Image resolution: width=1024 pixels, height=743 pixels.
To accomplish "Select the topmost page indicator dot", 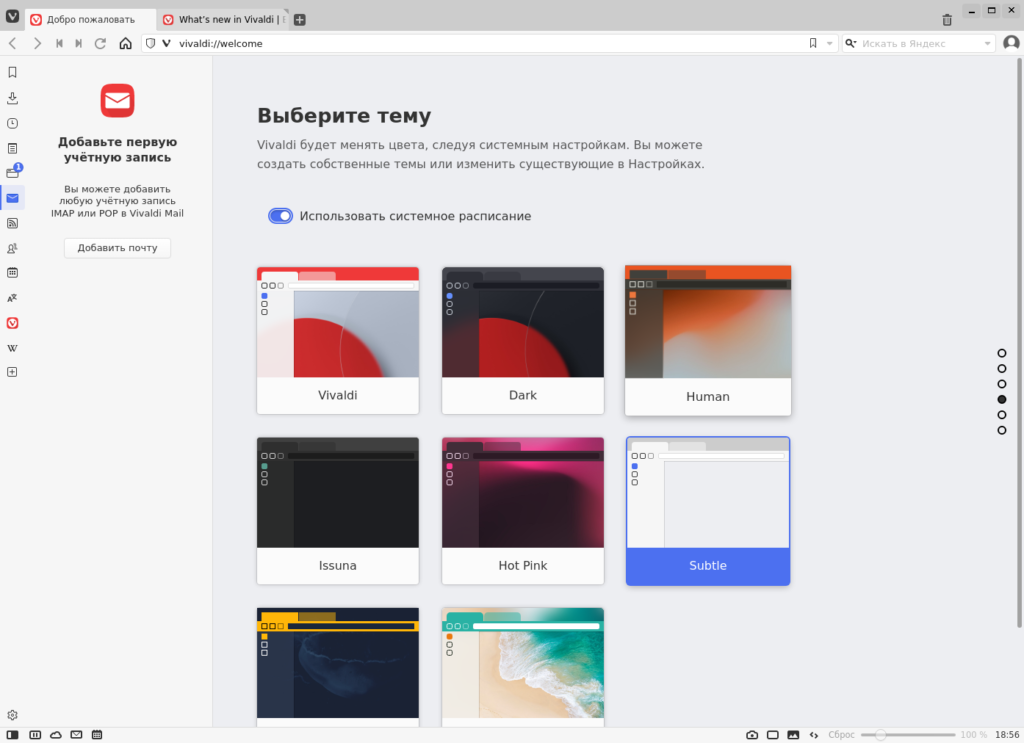I will pos(1002,353).
